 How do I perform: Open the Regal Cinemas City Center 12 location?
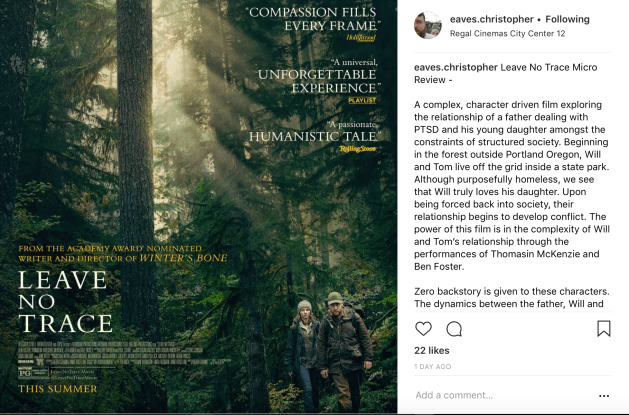pos(507,33)
